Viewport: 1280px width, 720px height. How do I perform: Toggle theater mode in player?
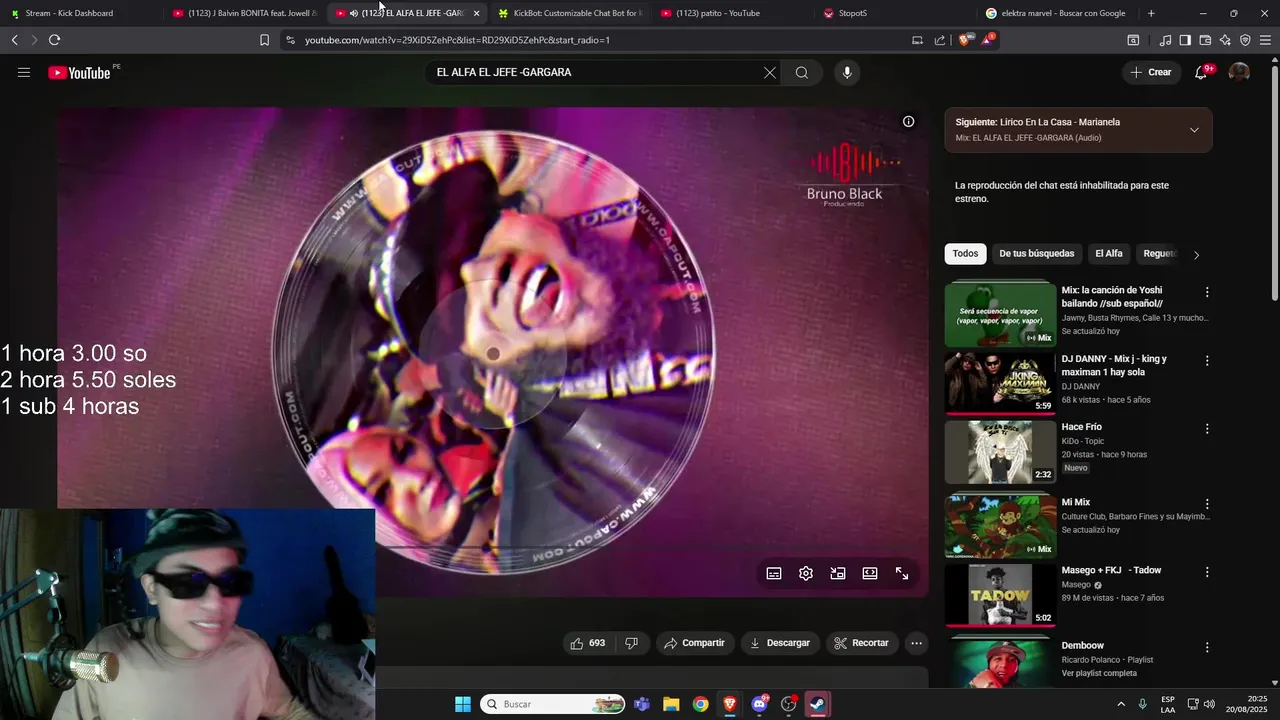pyautogui.click(x=870, y=573)
